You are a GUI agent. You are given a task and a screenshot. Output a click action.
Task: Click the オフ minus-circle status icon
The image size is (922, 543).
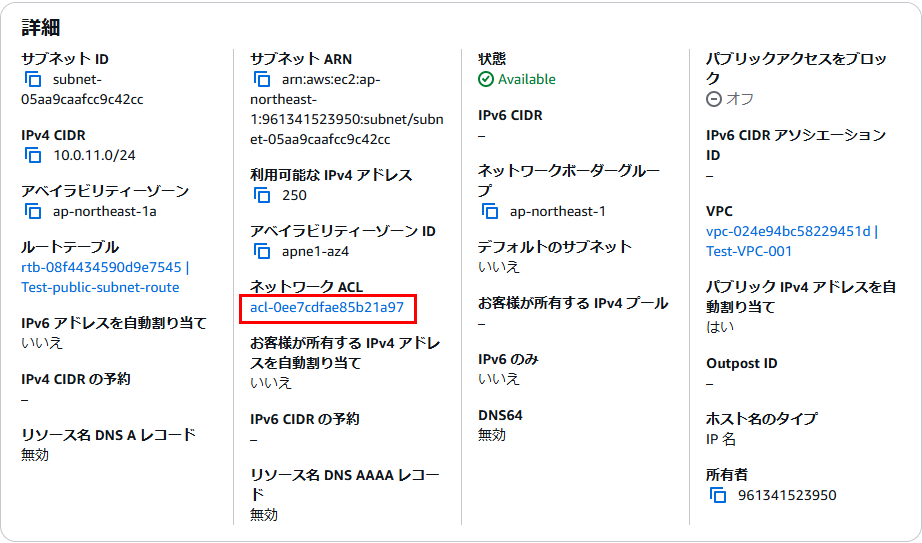click(714, 99)
